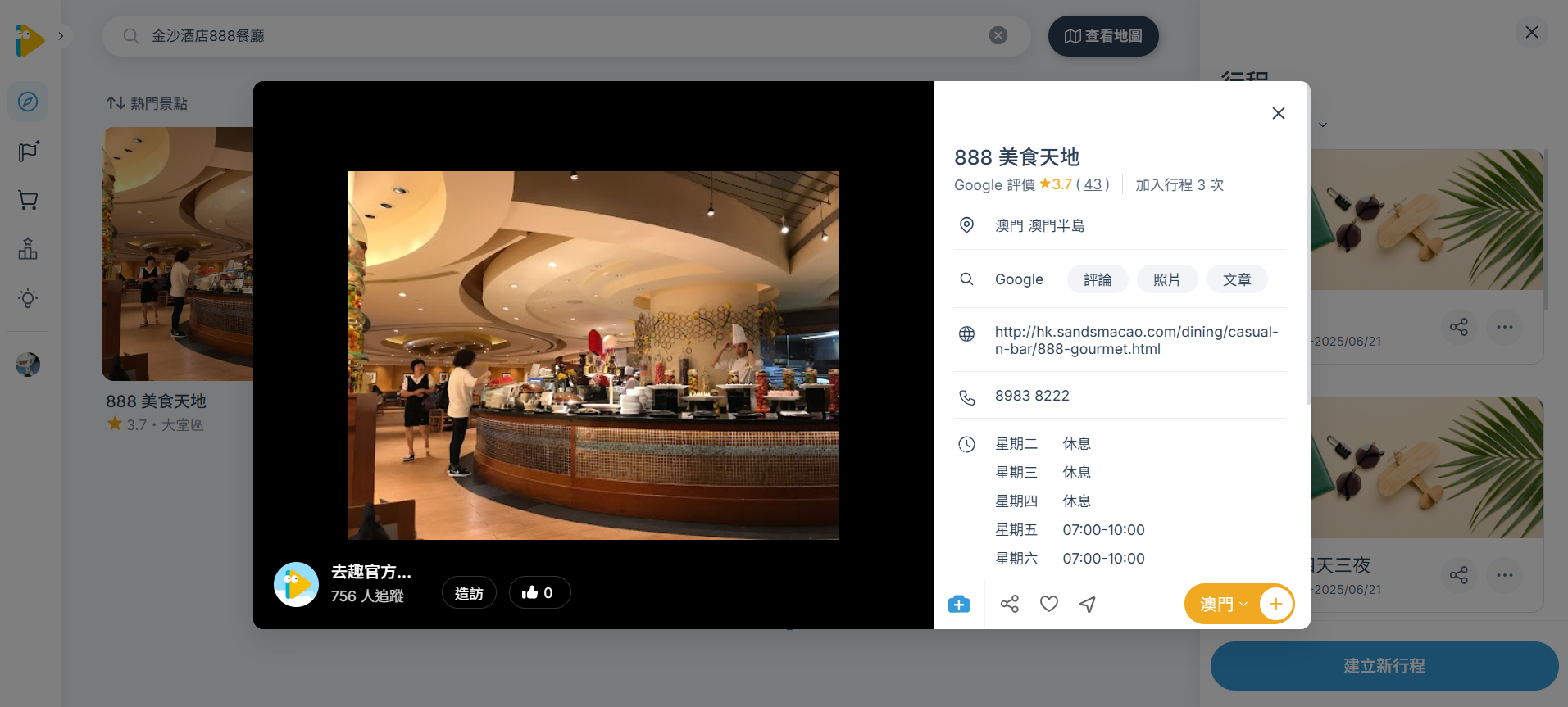Screen dimensions: 1568x707
Task: Add place to itinerary with plus button
Action: tap(1276, 605)
